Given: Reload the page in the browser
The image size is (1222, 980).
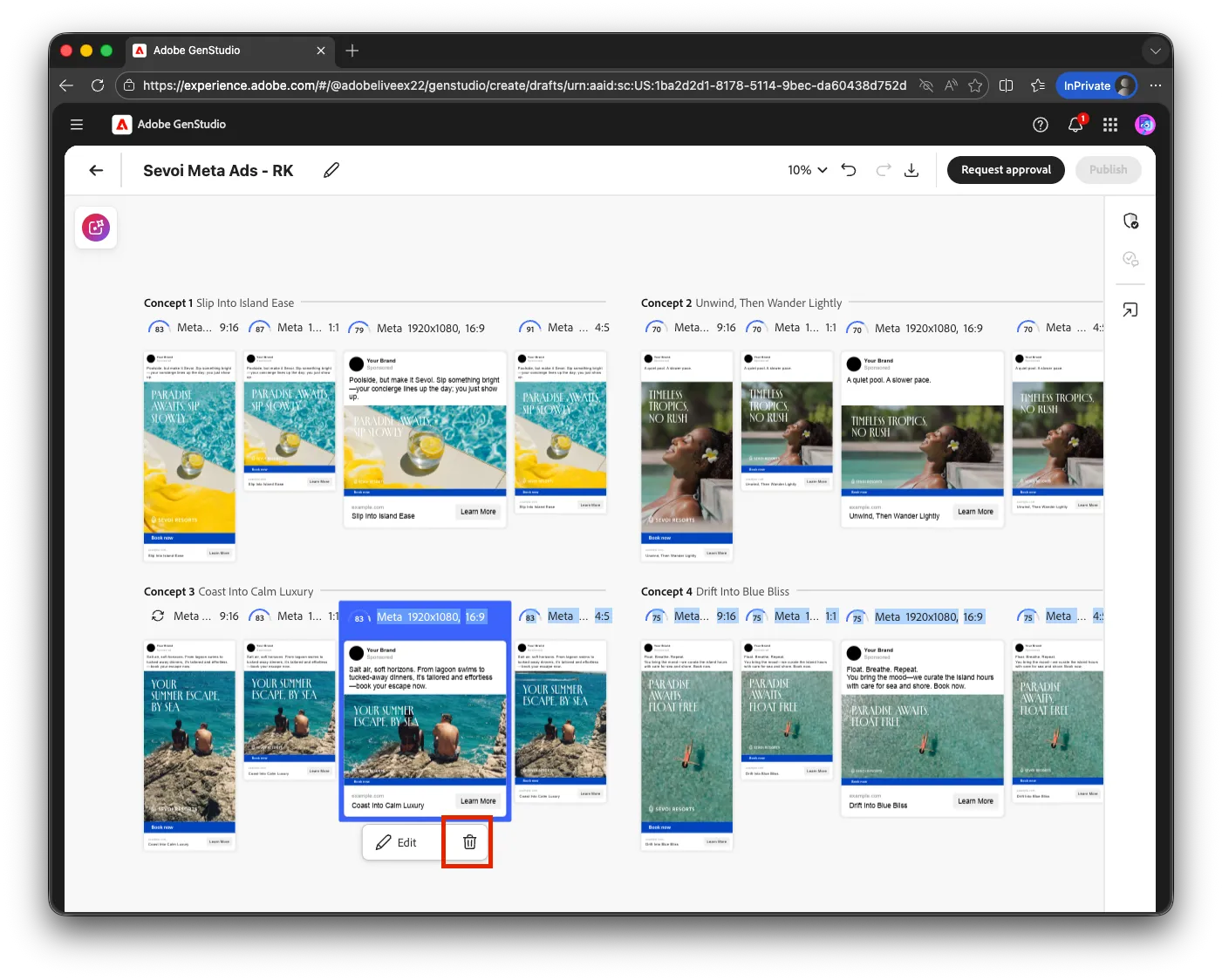Looking at the screenshot, I should (98, 85).
